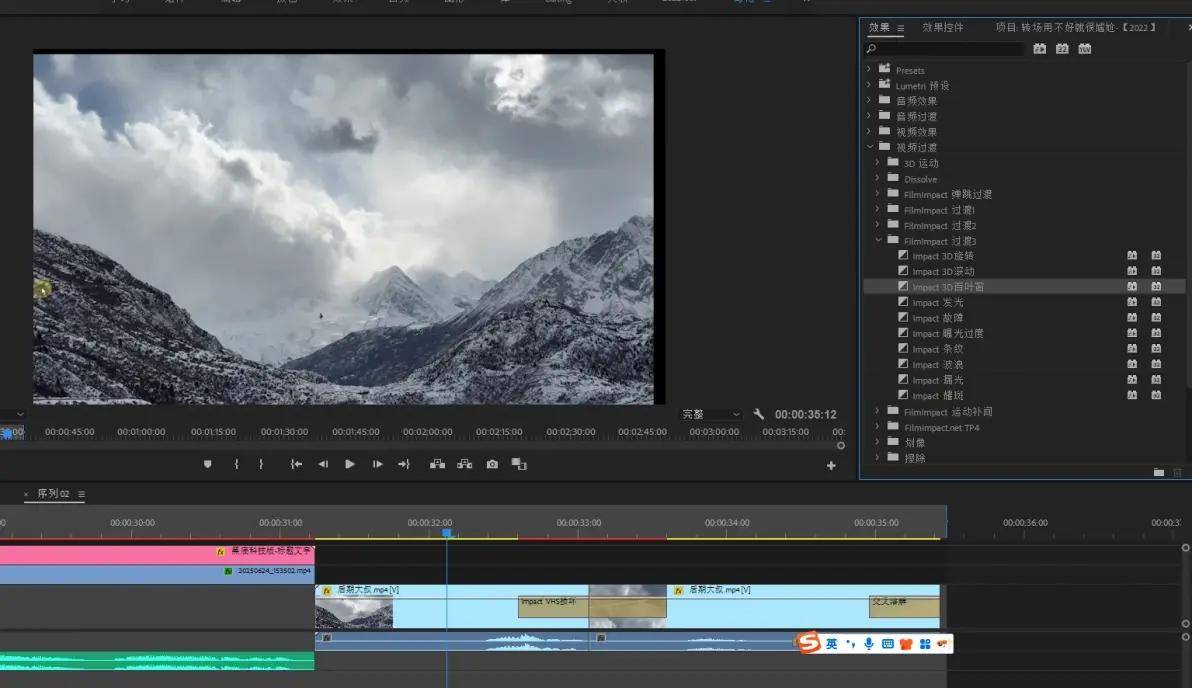The width and height of the screenshot is (1192, 688).
Task: Expand 视频效果 folder
Action: (869, 131)
